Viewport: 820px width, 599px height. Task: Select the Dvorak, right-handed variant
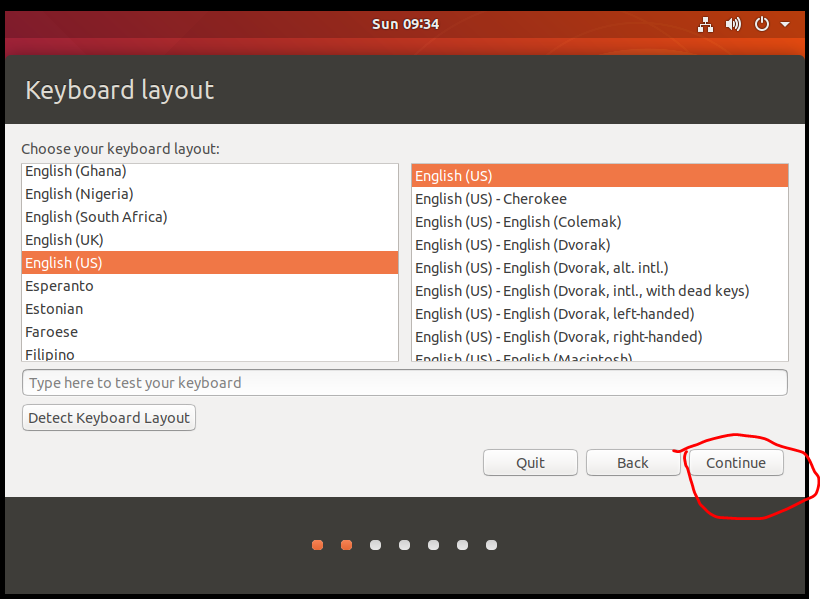pos(600,337)
